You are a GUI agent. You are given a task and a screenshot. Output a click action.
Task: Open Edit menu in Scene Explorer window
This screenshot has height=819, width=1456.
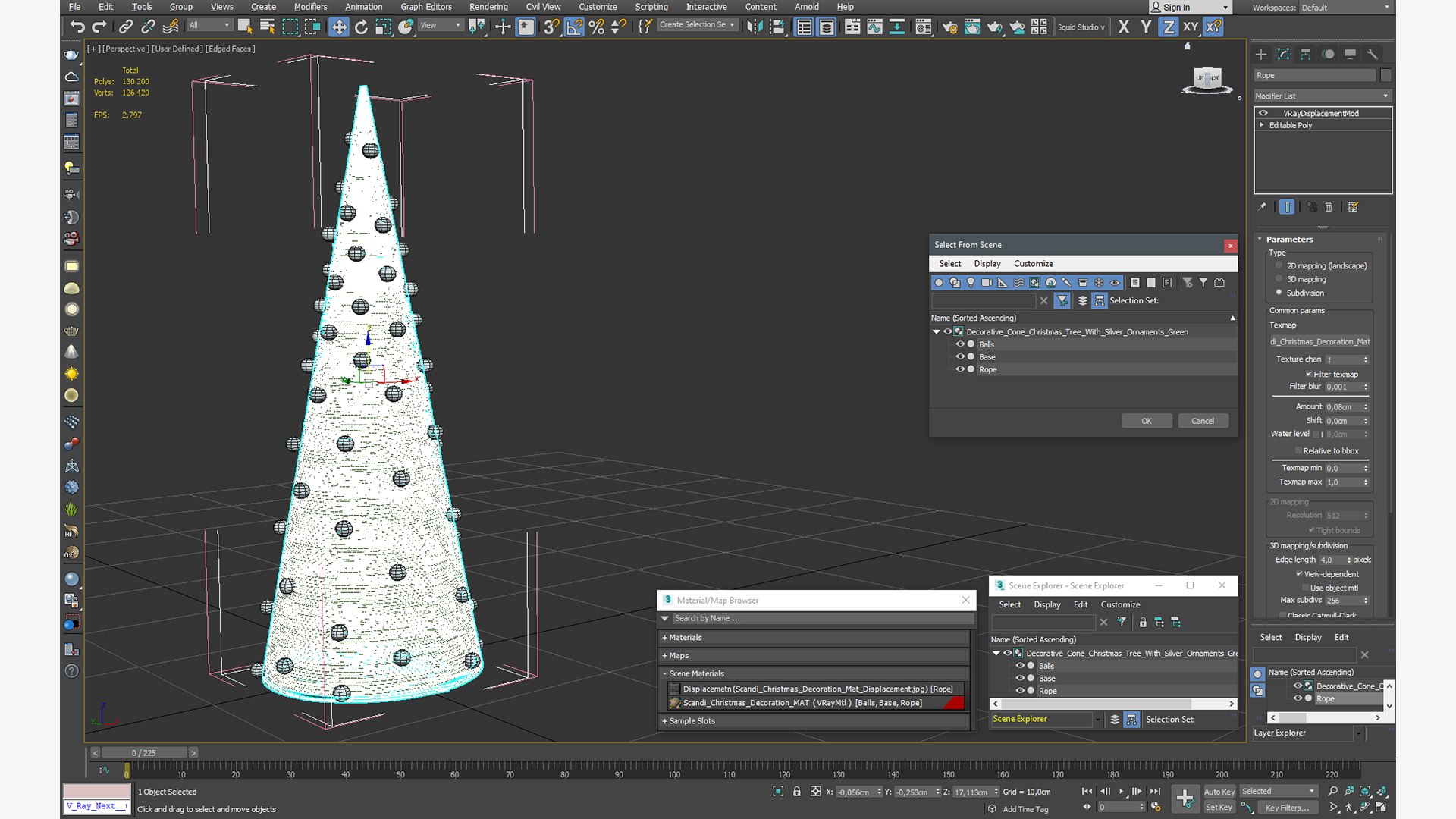[1081, 604]
